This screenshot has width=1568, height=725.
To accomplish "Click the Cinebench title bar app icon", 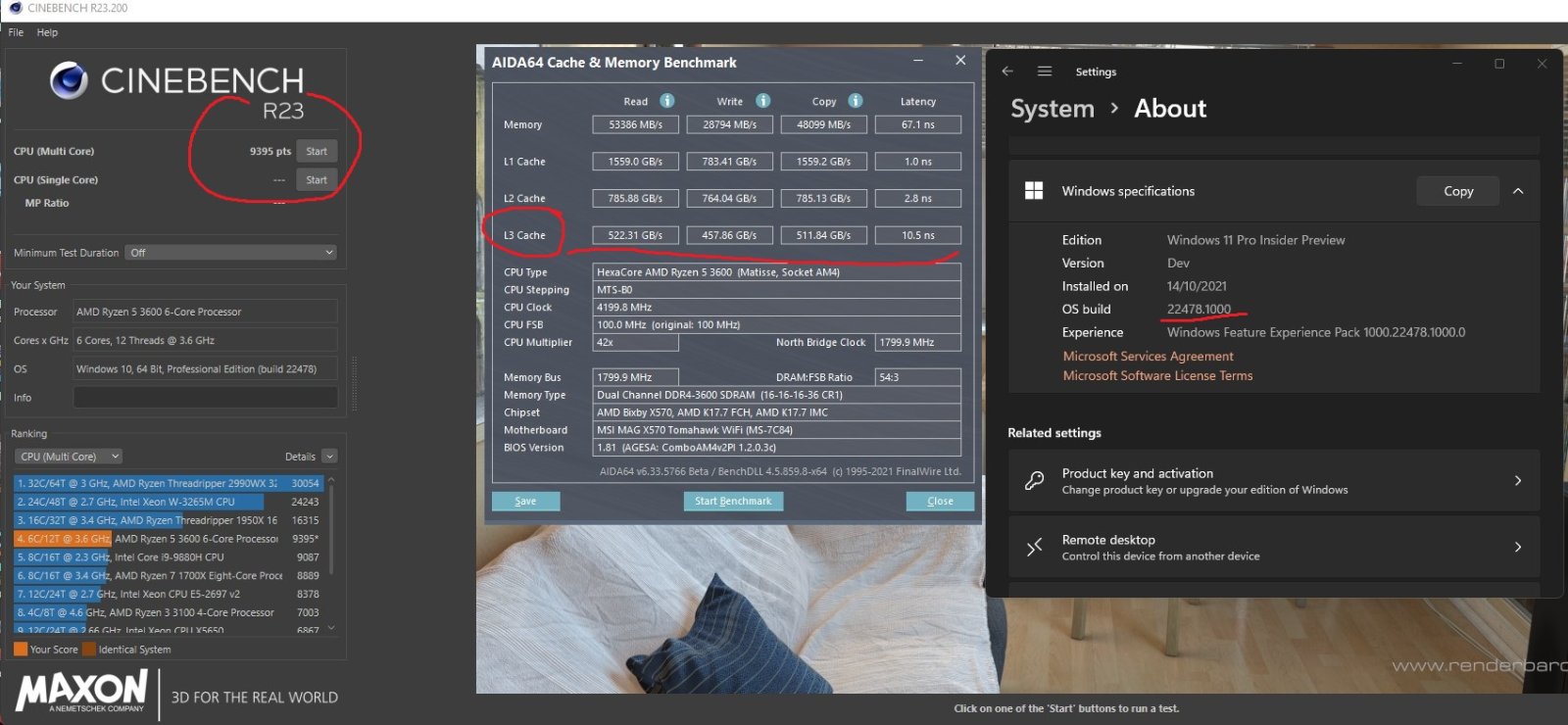I will [x=15, y=8].
